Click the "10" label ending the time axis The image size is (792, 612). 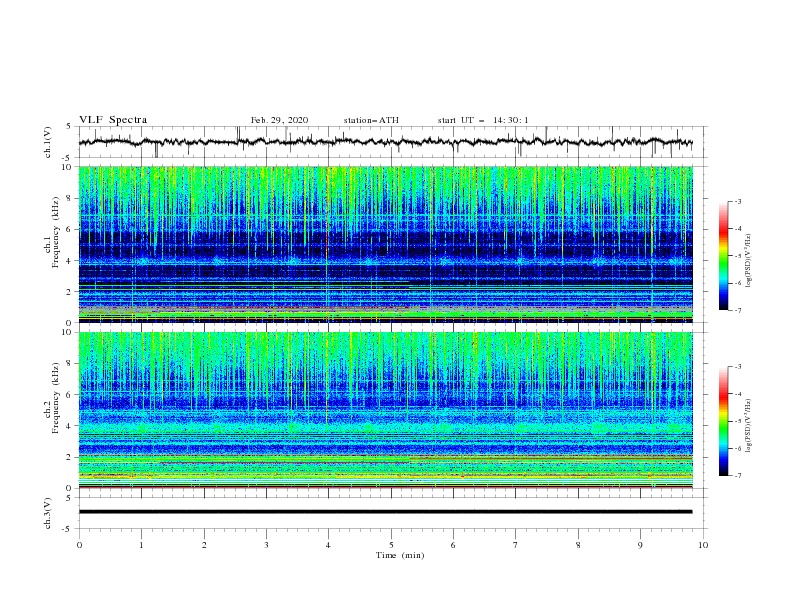[703, 545]
